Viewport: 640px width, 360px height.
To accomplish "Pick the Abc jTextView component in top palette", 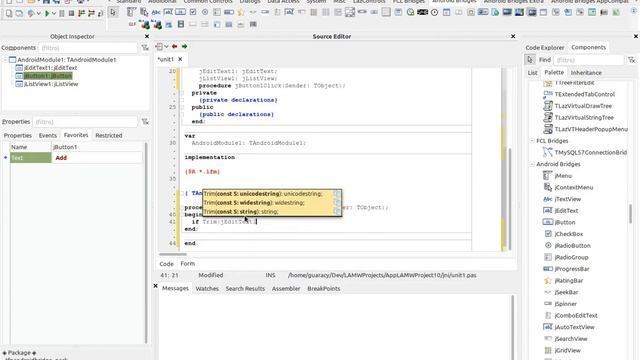I will click(x=156, y=12).
